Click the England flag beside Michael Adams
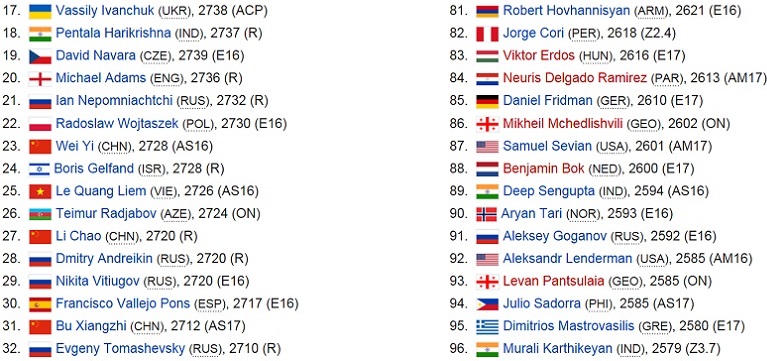 (x=40, y=79)
